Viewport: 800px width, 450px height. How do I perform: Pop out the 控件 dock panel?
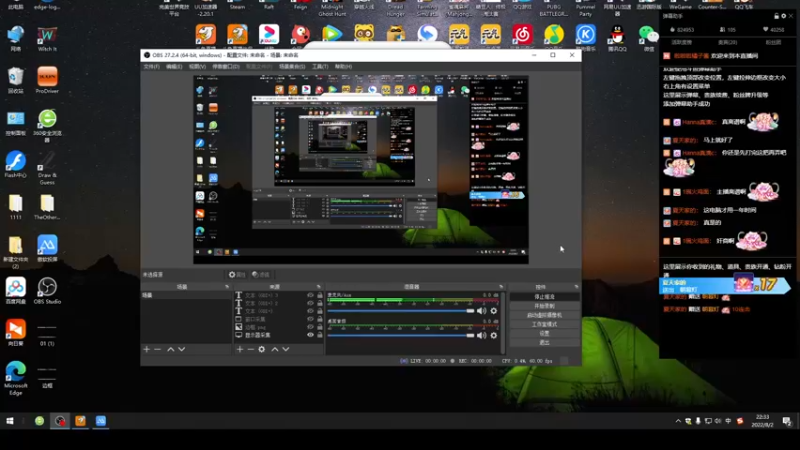point(576,287)
